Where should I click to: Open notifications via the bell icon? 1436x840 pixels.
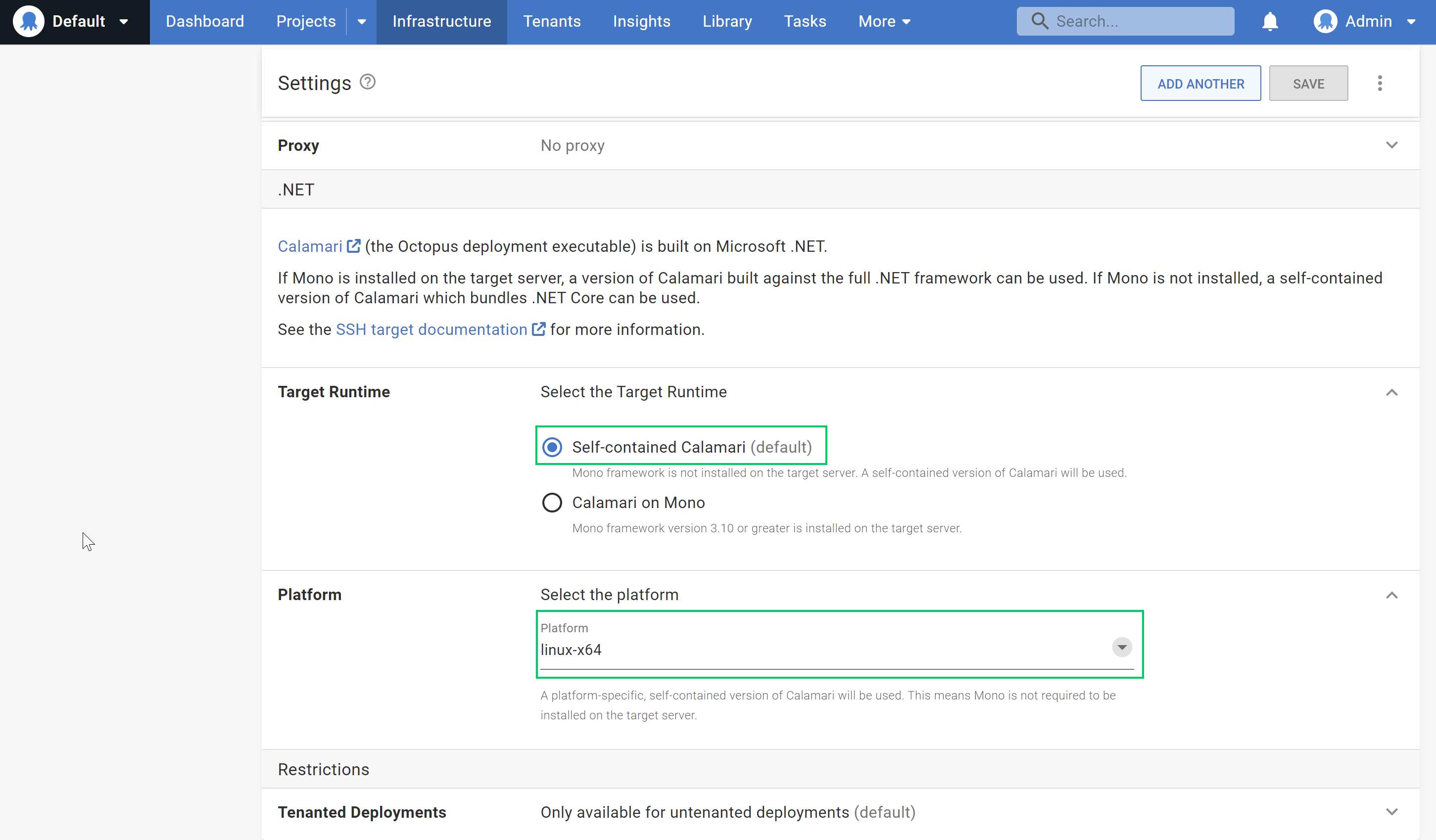[x=1270, y=21]
